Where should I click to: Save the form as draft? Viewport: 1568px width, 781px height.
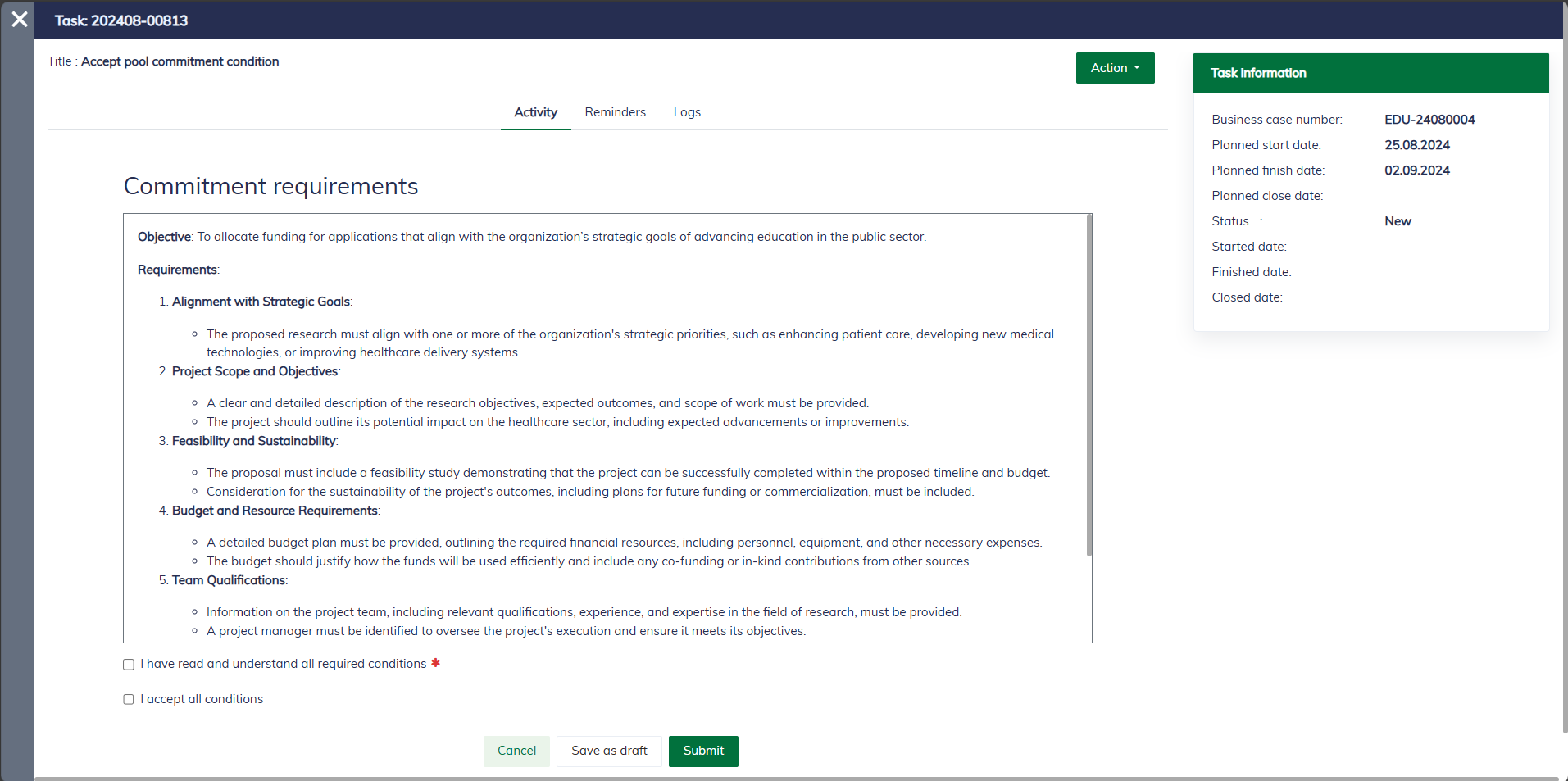(609, 751)
